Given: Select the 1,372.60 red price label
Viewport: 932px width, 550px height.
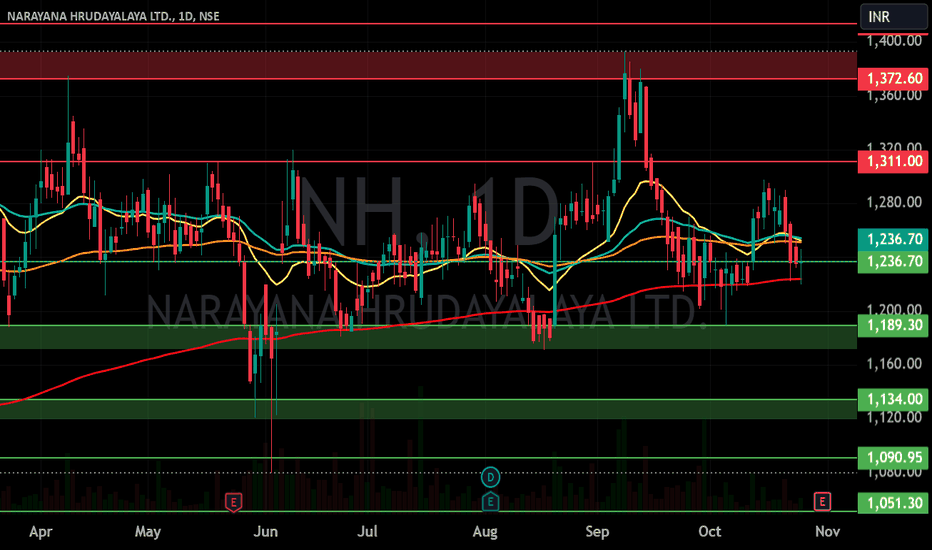Looking at the screenshot, I should click(893, 78).
